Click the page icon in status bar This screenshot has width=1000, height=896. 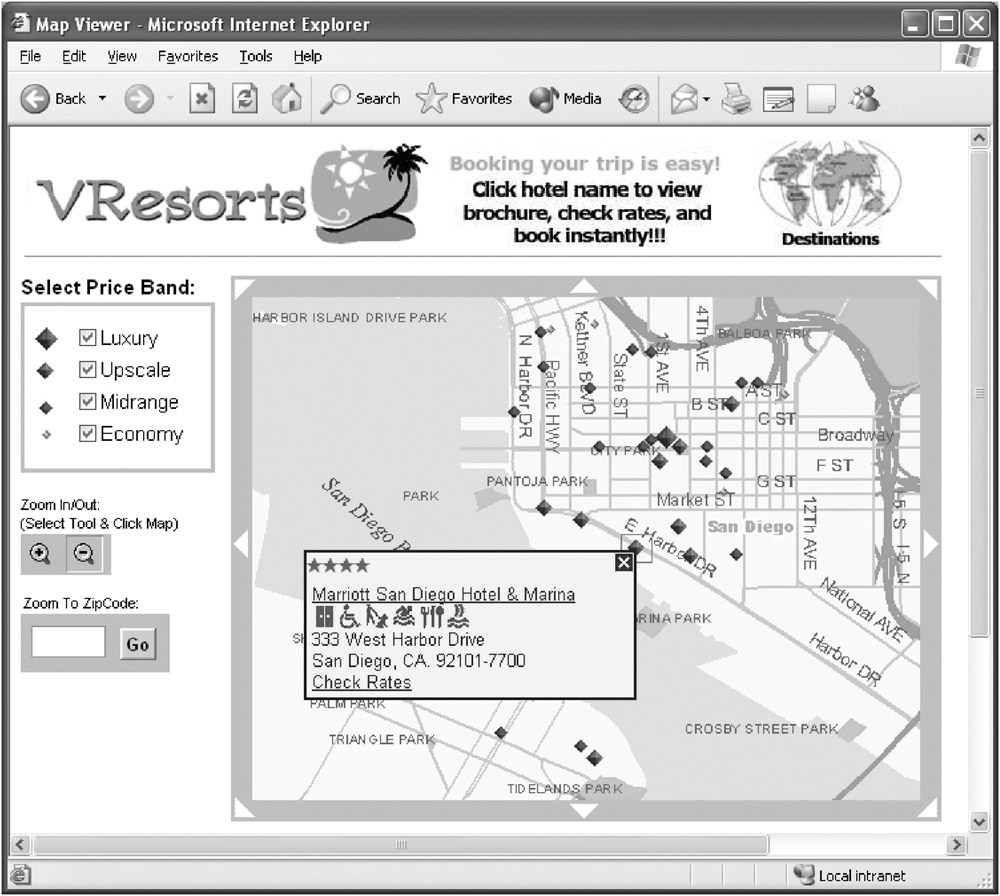[x=20, y=875]
